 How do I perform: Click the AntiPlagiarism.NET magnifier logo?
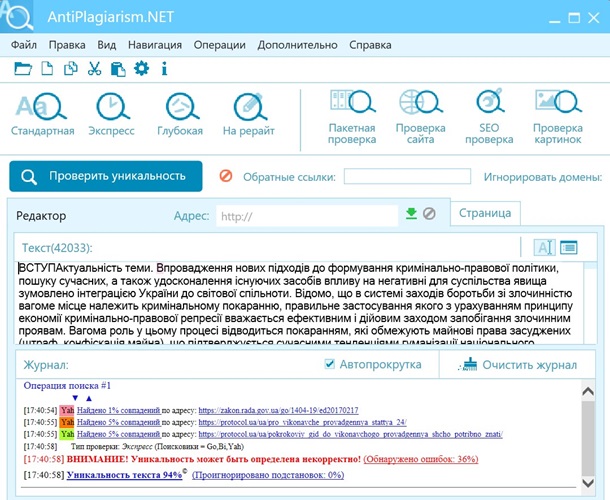(x=18, y=16)
